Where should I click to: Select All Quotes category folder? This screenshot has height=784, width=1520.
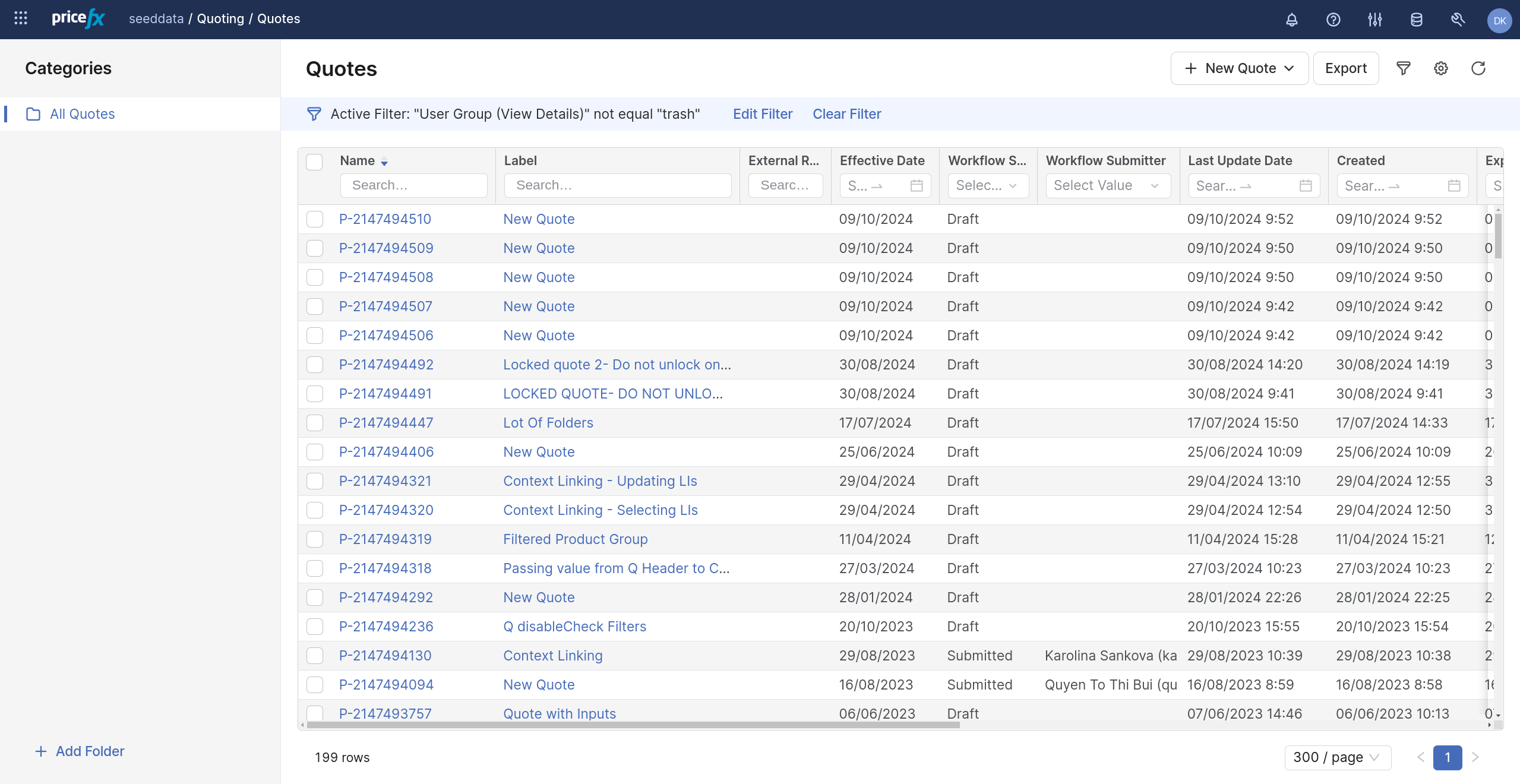point(82,114)
